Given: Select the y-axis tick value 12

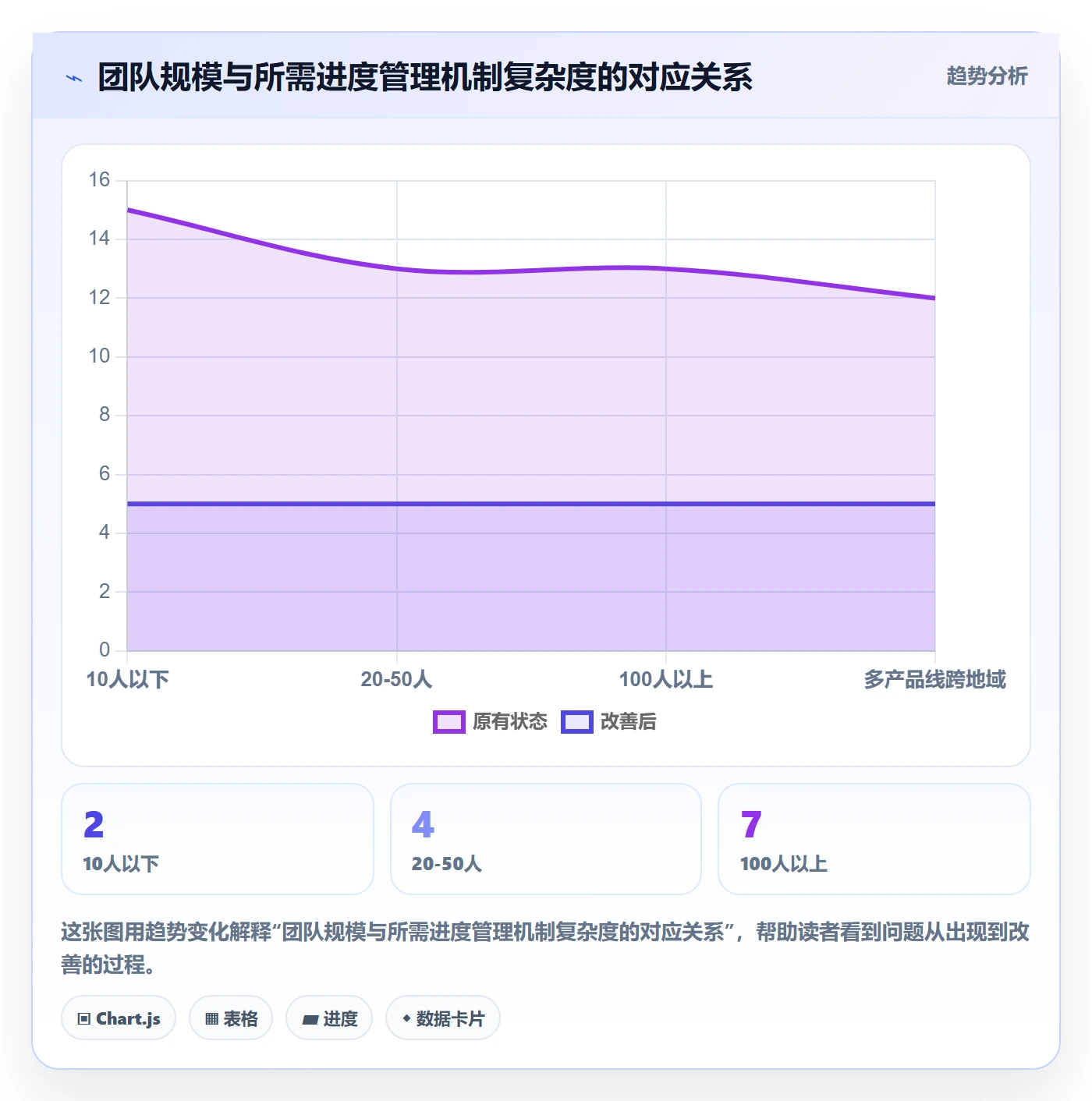Looking at the screenshot, I should pos(99,298).
